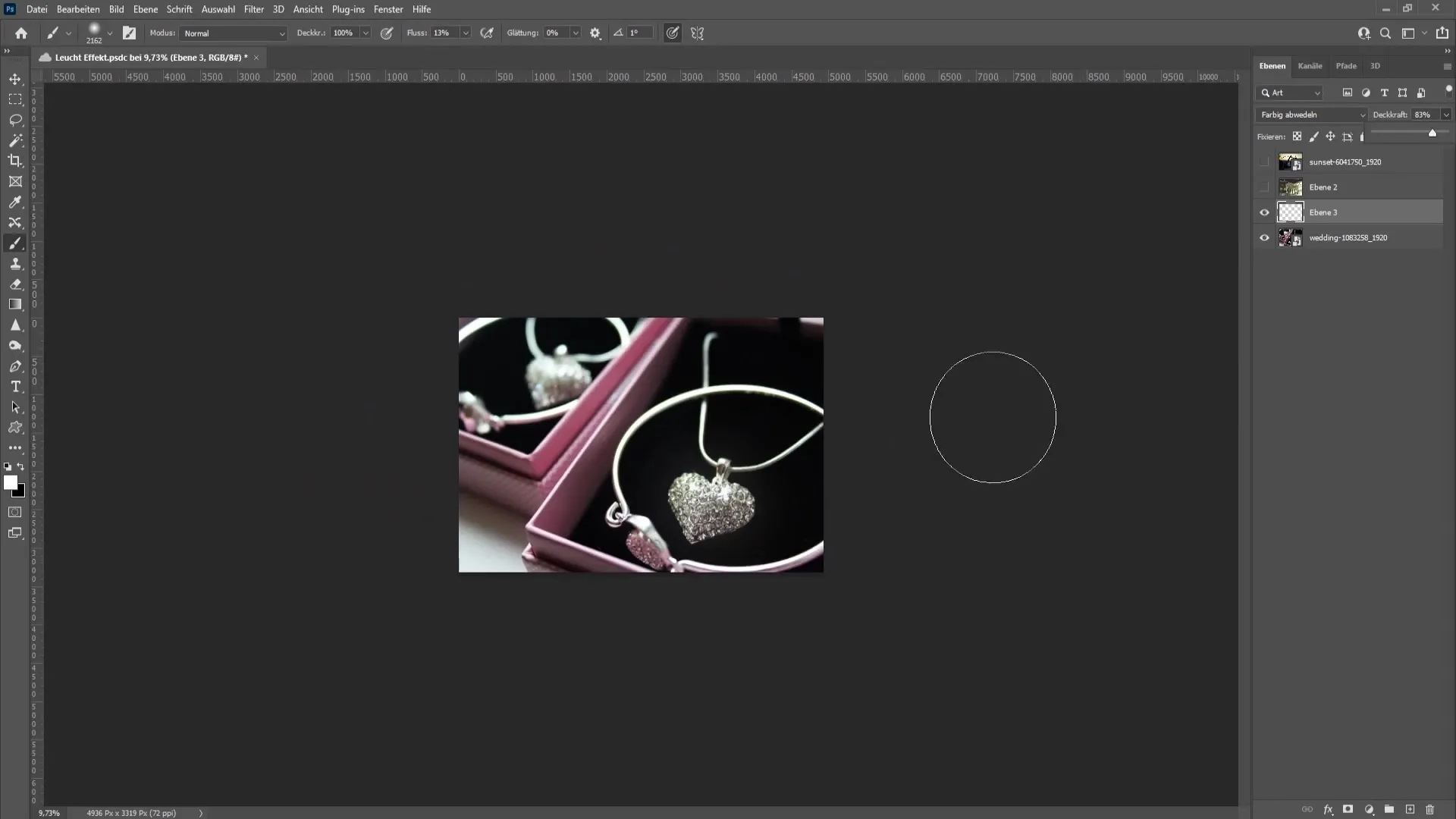Select the Lasso tool

[x=15, y=119]
